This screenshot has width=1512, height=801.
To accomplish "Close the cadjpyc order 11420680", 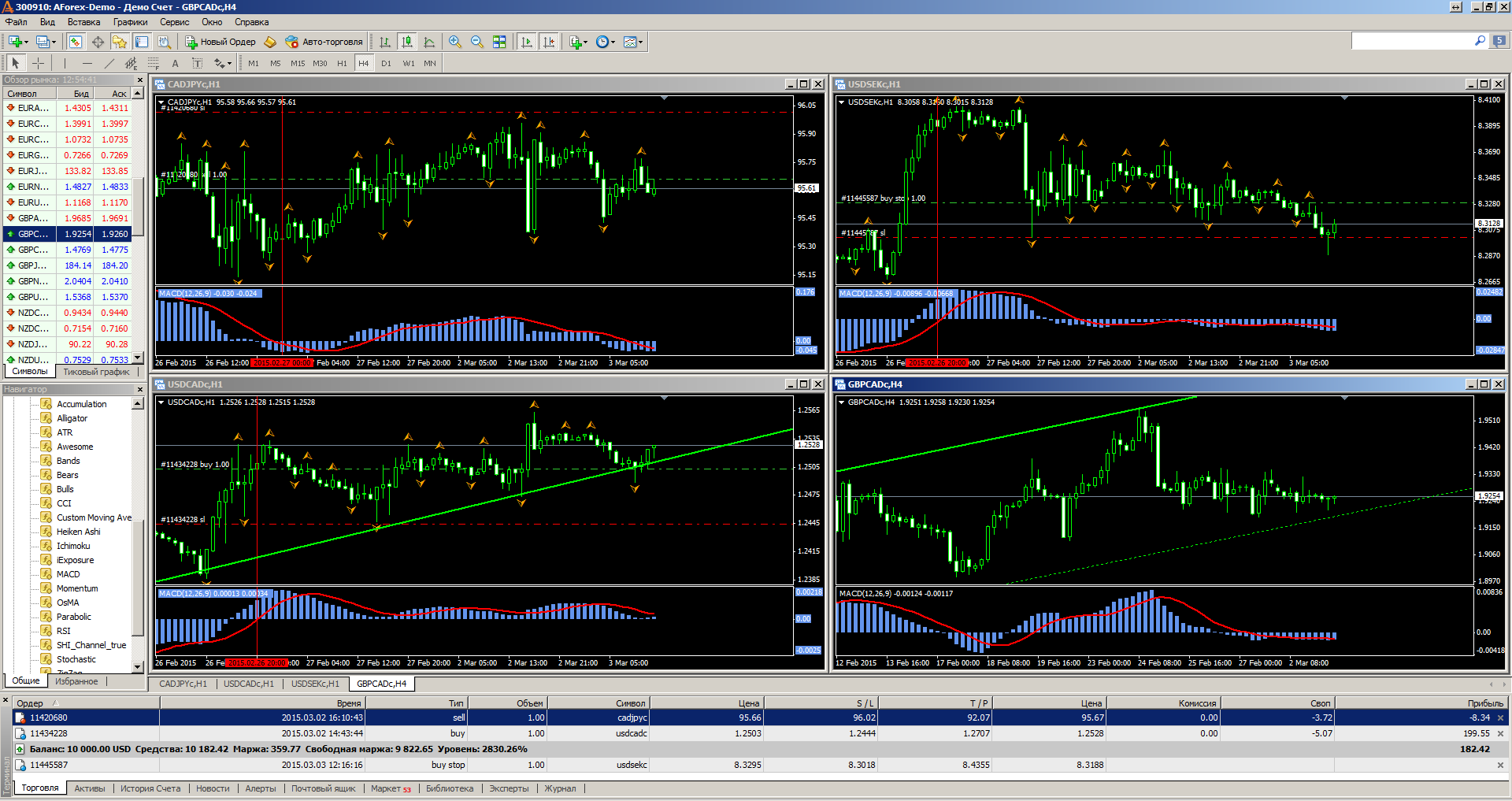I will (x=1500, y=718).
